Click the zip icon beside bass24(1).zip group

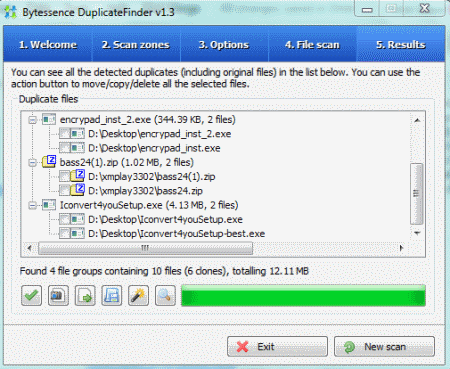[x=49, y=162]
